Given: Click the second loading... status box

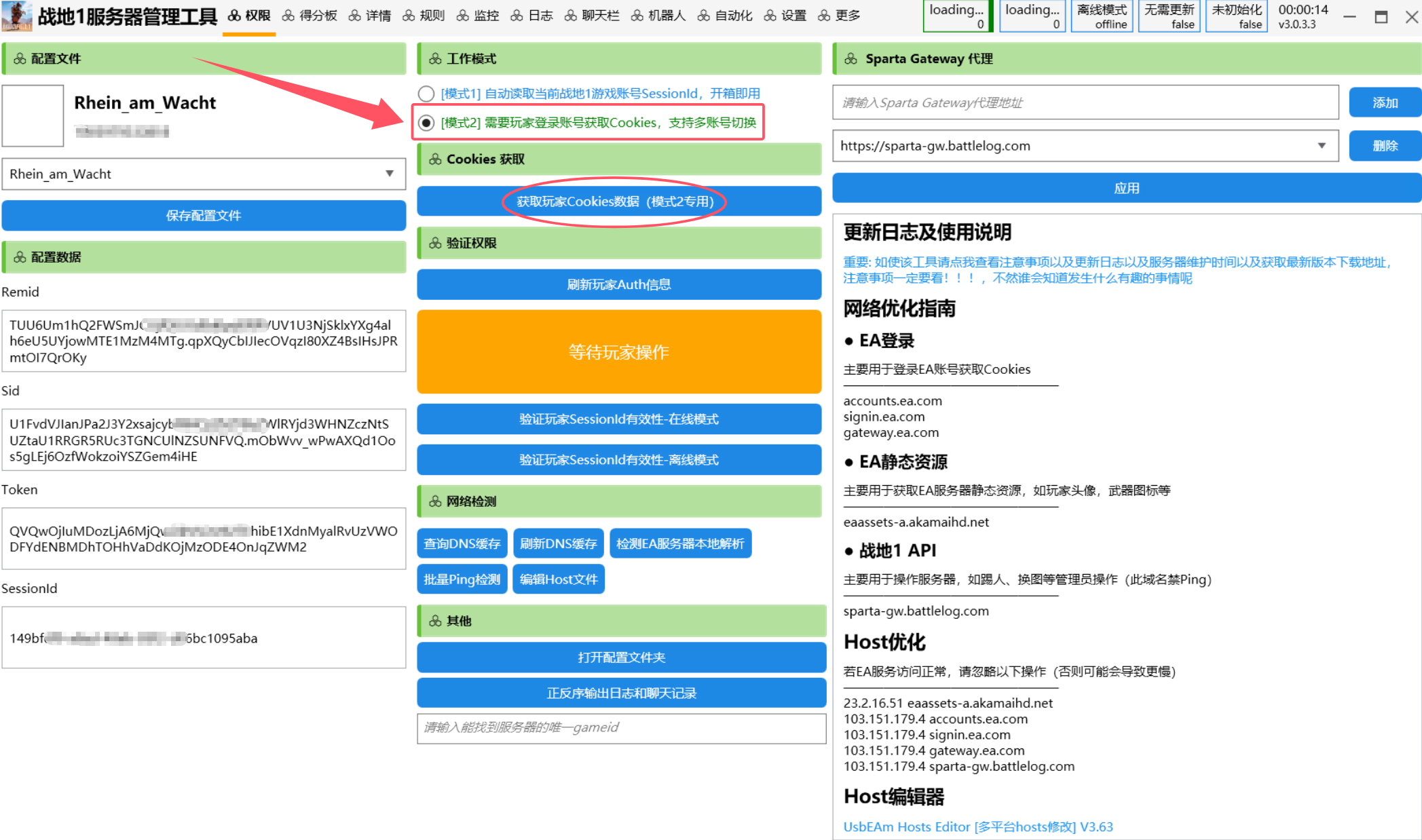Looking at the screenshot, I should [1032, 16].
